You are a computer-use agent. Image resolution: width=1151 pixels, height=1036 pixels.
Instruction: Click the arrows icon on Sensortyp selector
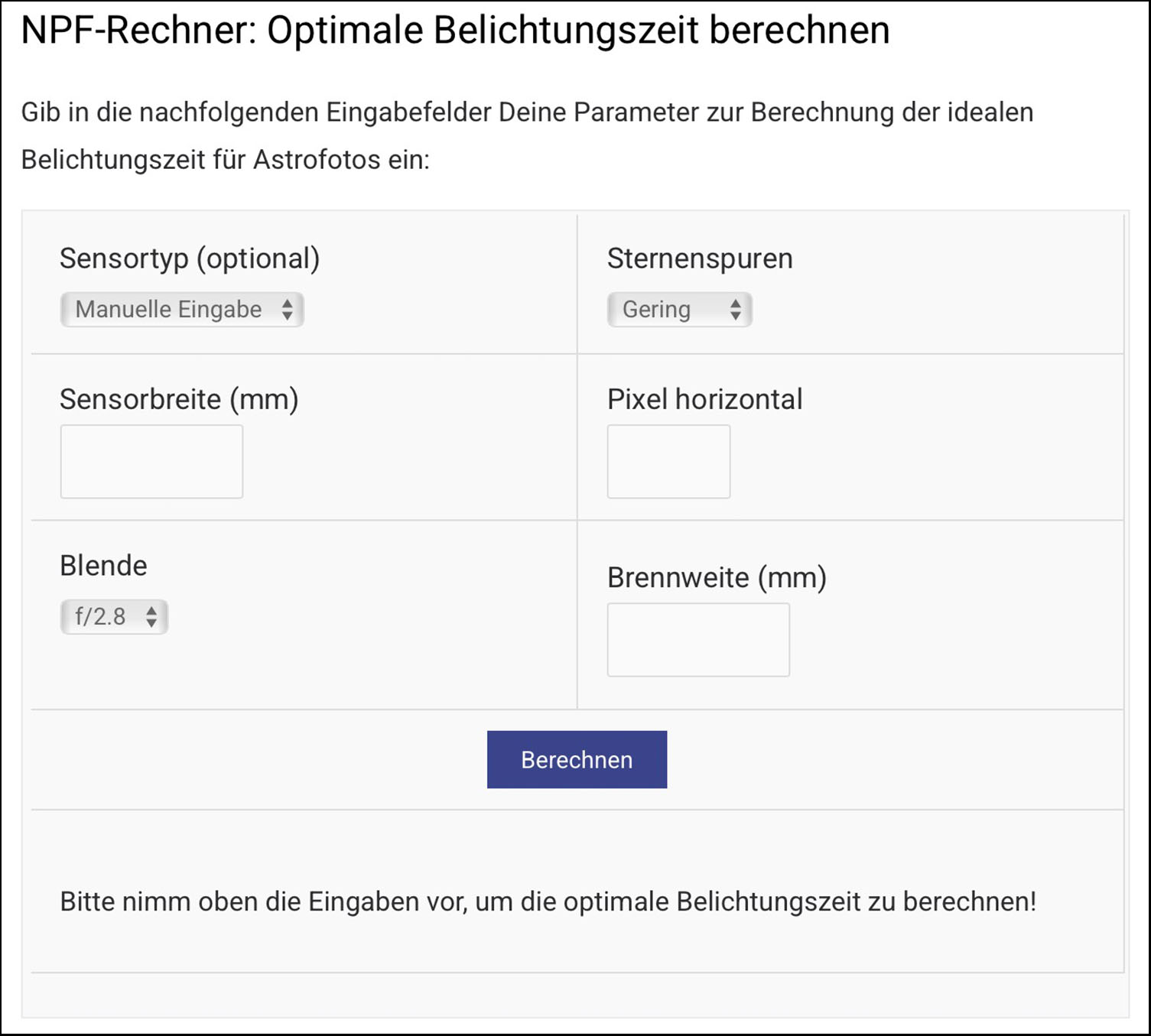(287, 310)
